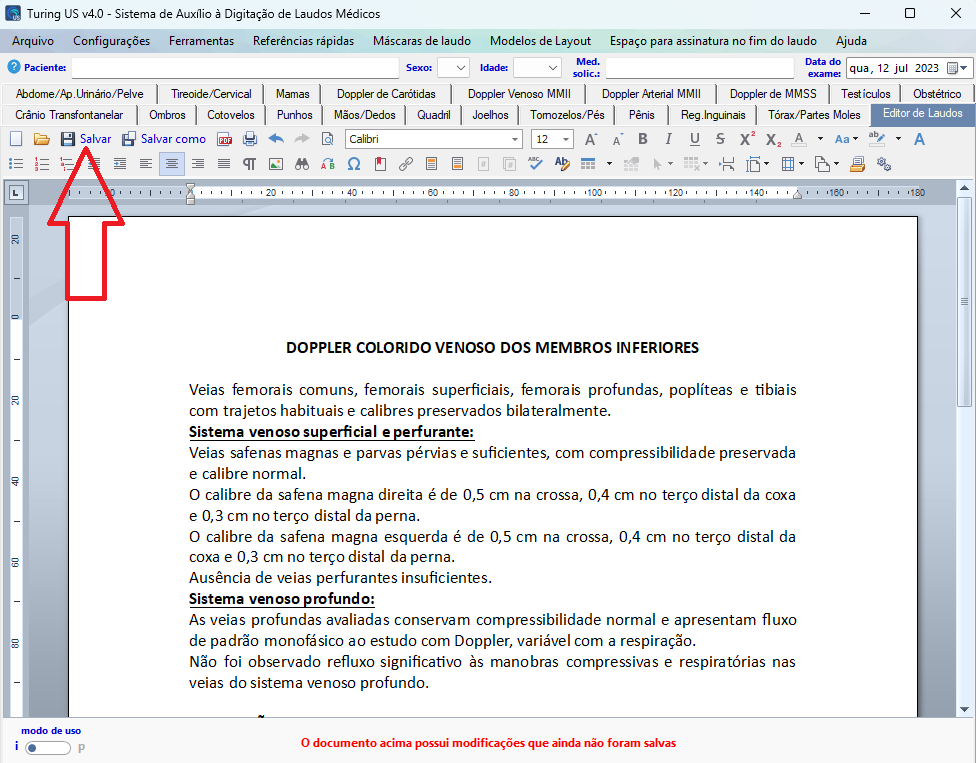Toggle Bold formatting

click(642, 139)
